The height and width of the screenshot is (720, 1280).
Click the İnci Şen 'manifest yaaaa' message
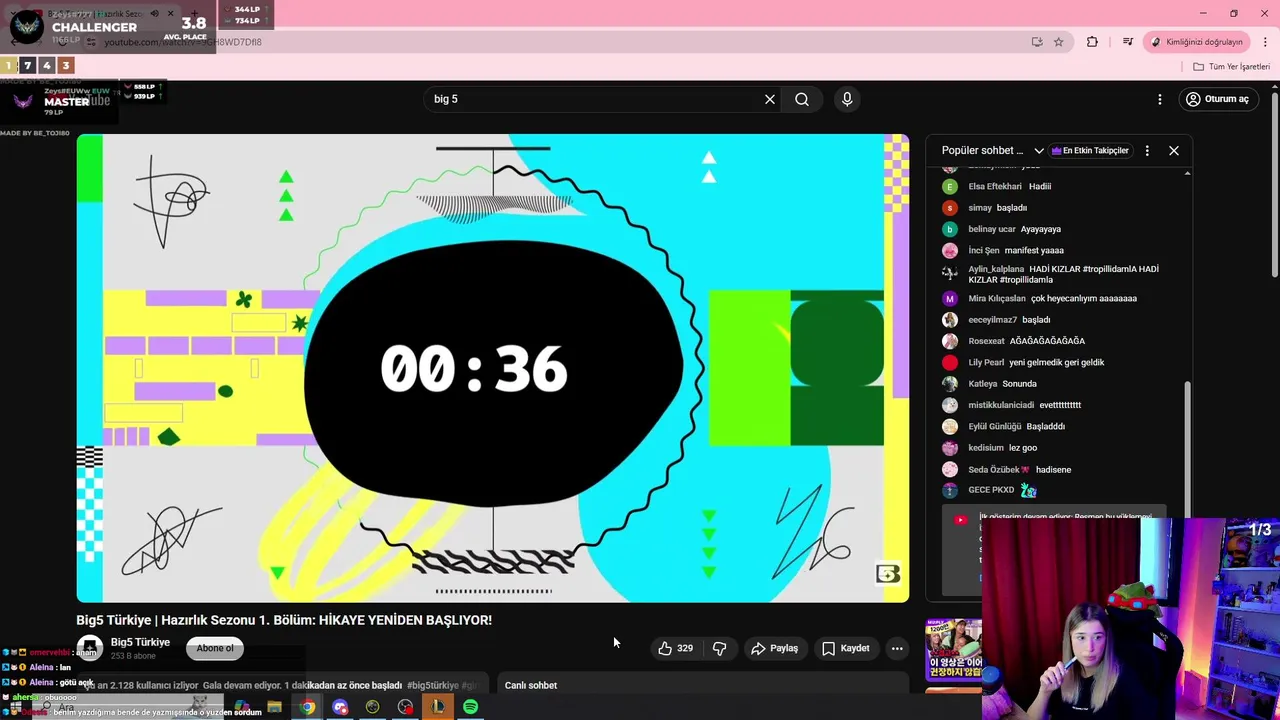pyautogui.click(x=1058, y=250)
